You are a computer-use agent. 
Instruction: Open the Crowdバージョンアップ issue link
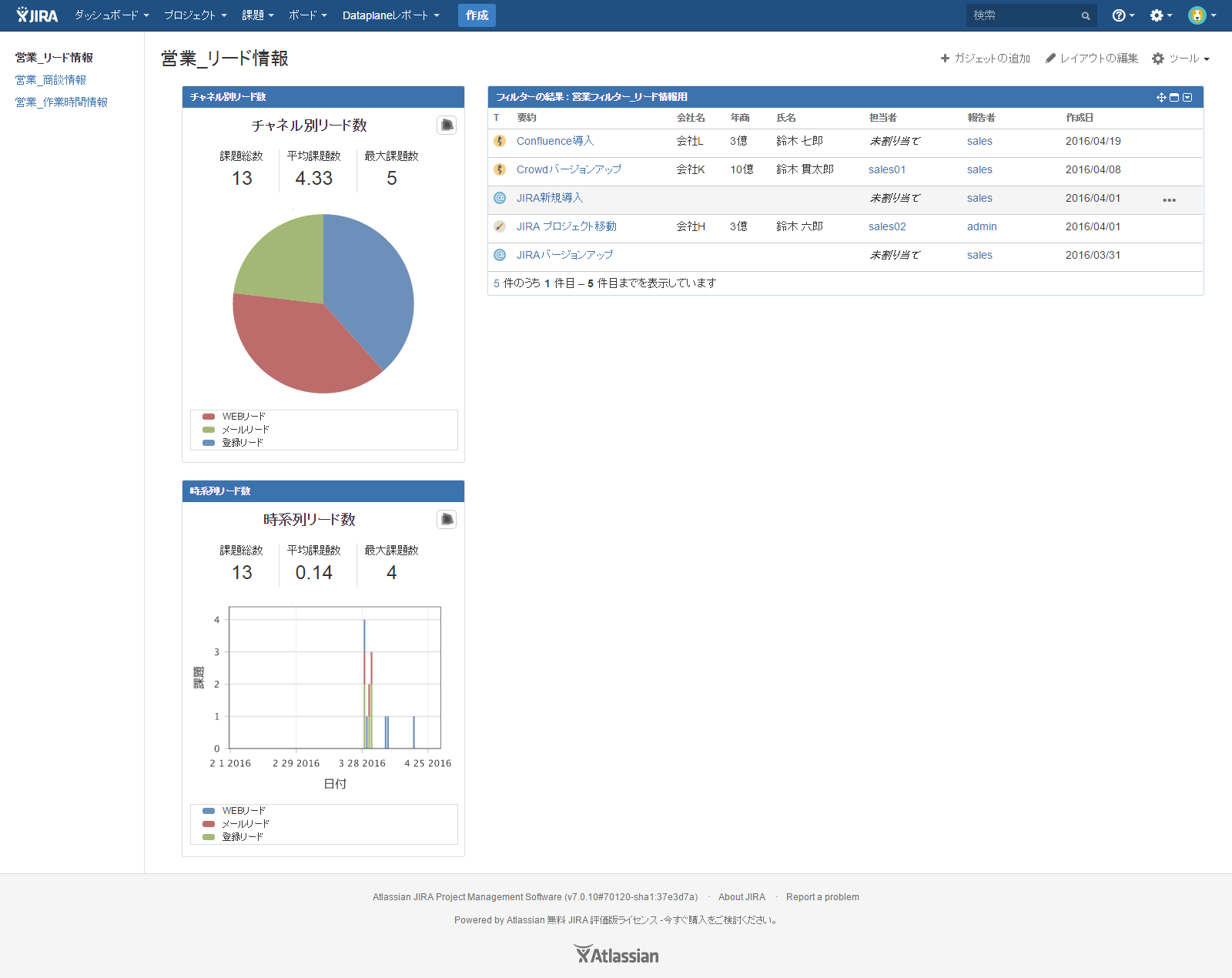(x=569, y=169)
